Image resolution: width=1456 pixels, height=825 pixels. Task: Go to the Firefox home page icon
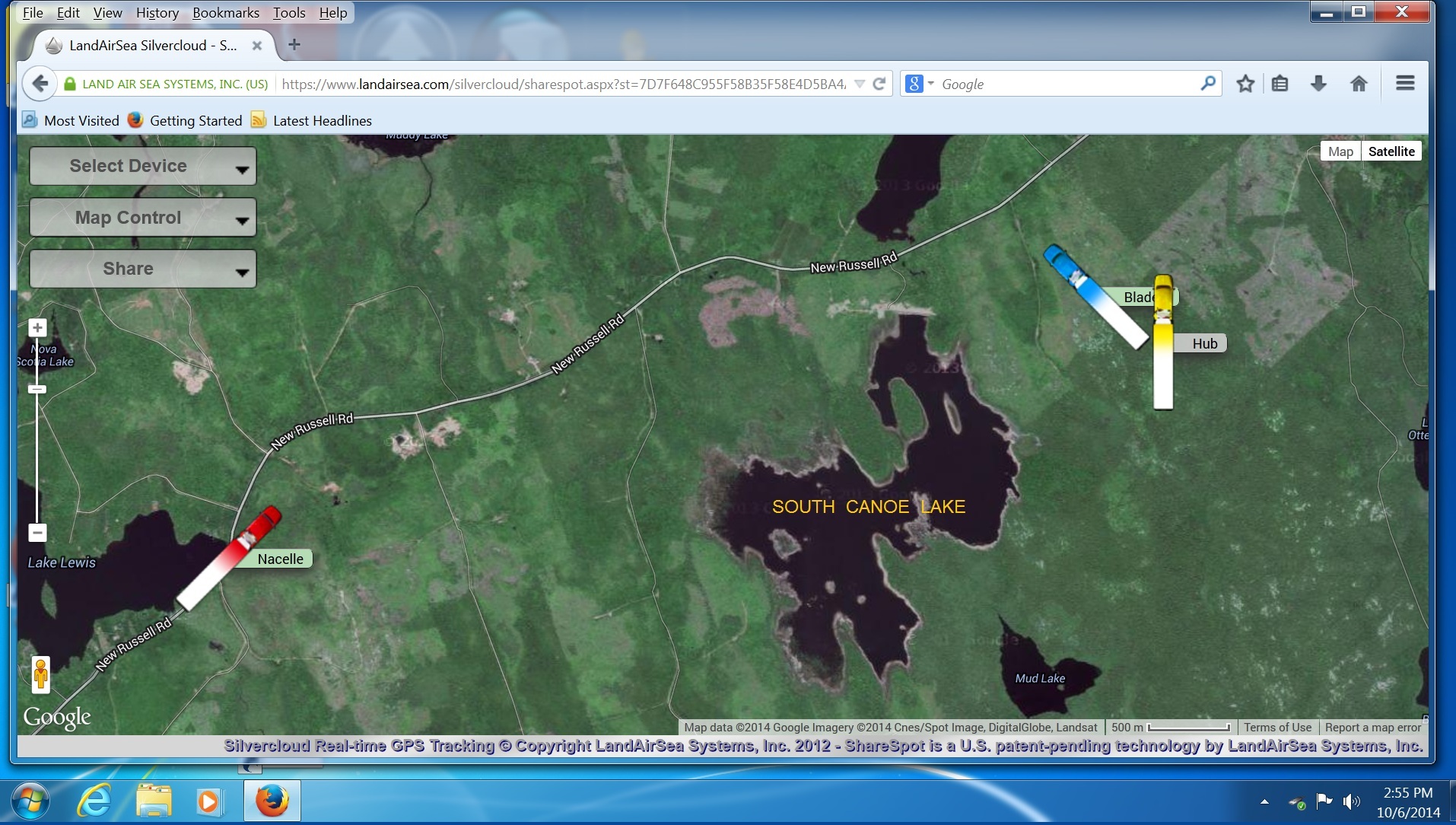pyautogui.click(x=1359, y=84)
